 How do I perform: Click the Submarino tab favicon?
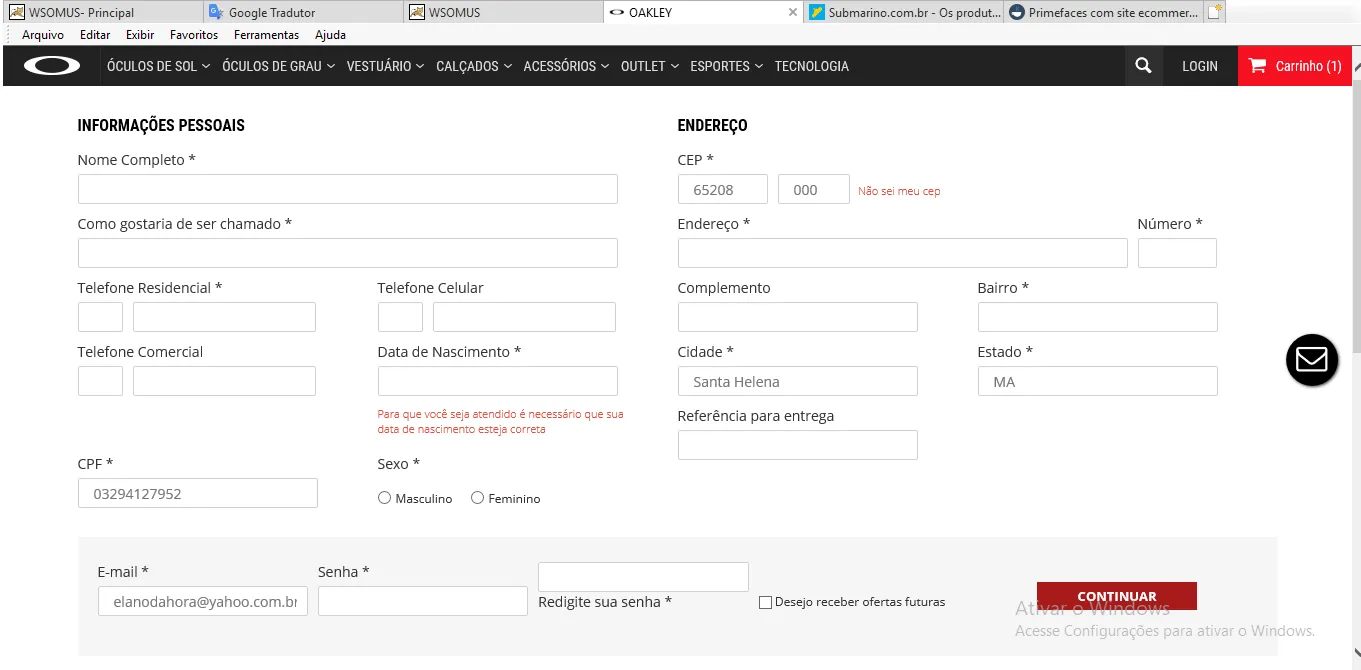pyautogui.click(x=817, y=13)
